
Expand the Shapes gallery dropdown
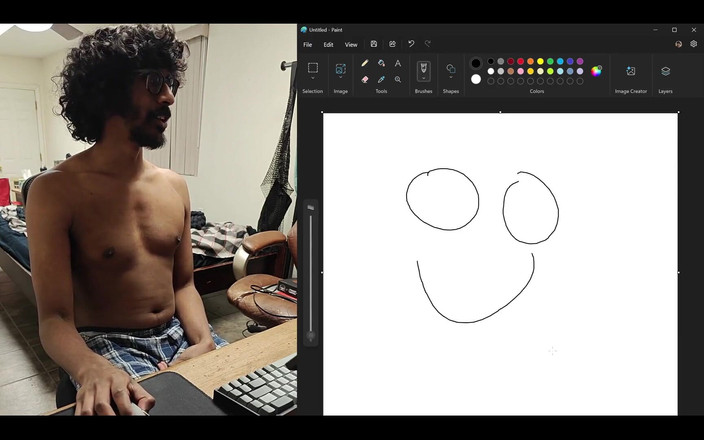click(x=451, y=80)
